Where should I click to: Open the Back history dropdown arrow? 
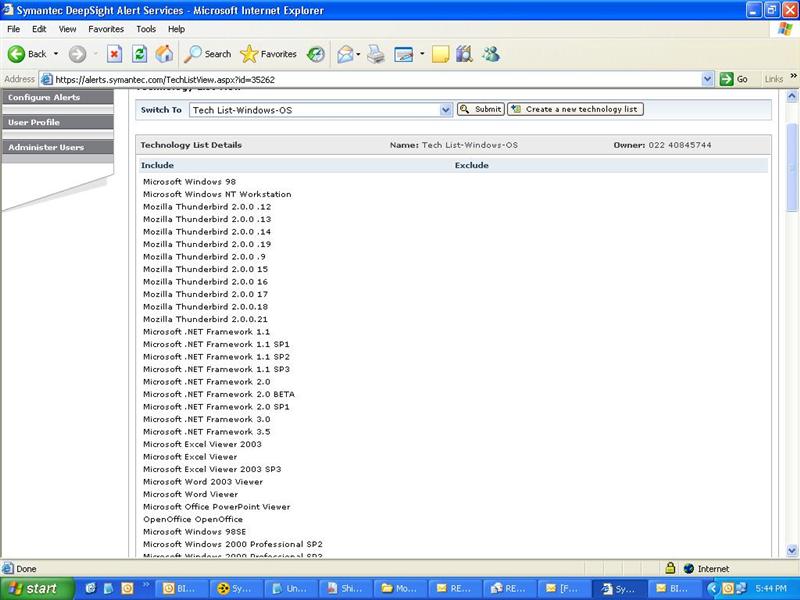click(56, 54)
